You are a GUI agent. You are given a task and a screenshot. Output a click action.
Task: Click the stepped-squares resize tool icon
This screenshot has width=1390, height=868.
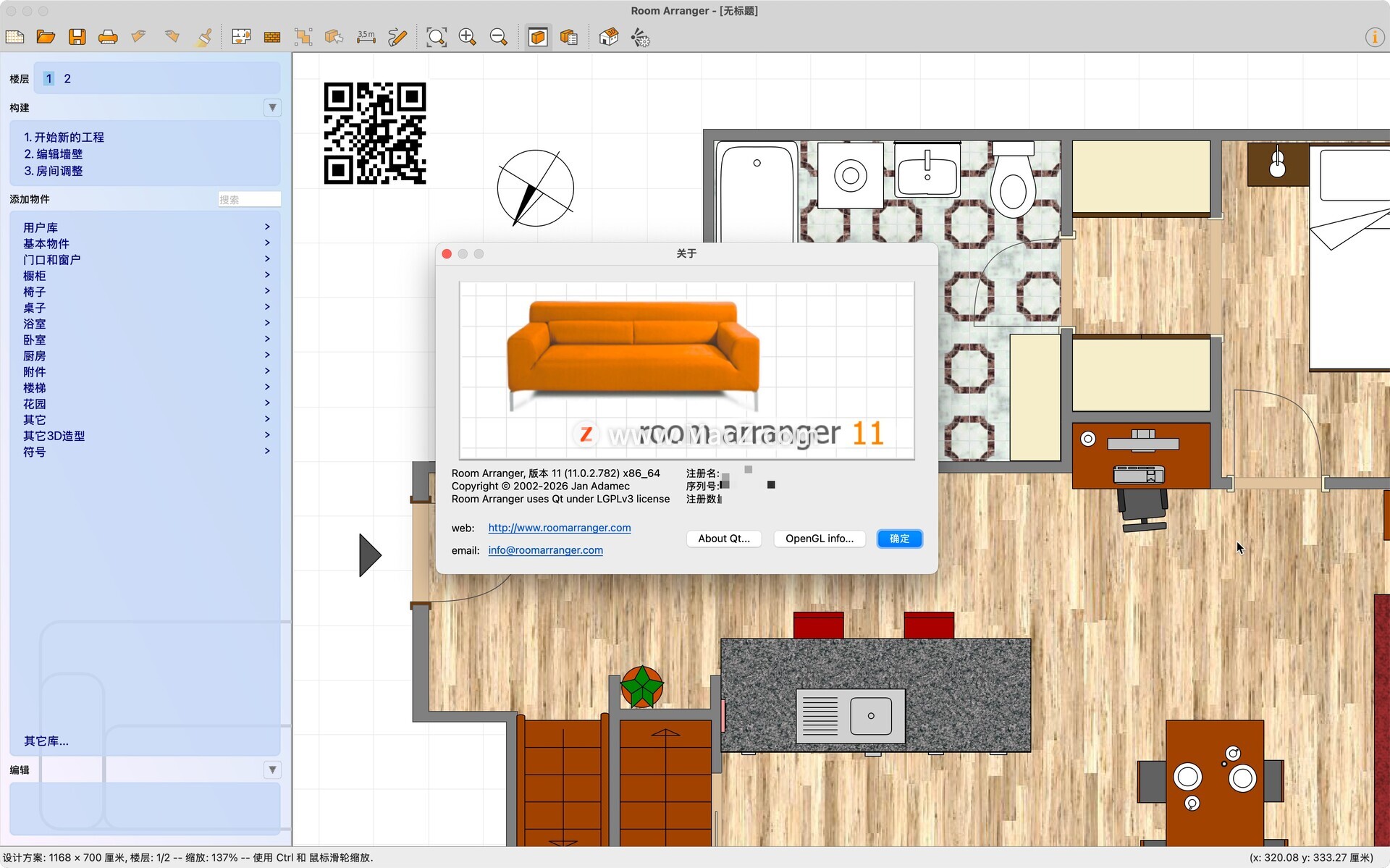coord(303,37)
